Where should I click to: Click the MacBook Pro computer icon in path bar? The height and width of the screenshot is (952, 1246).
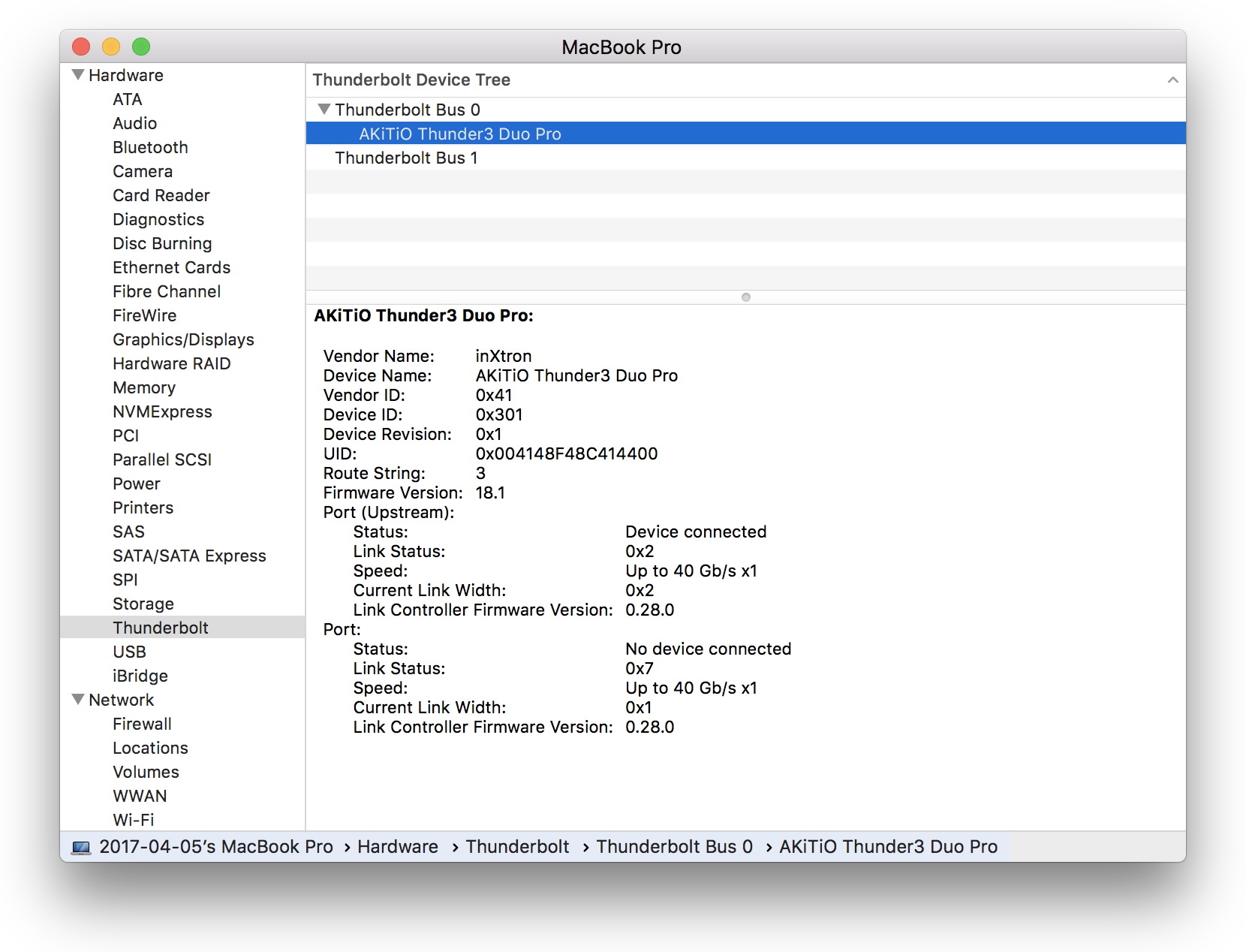81,848
